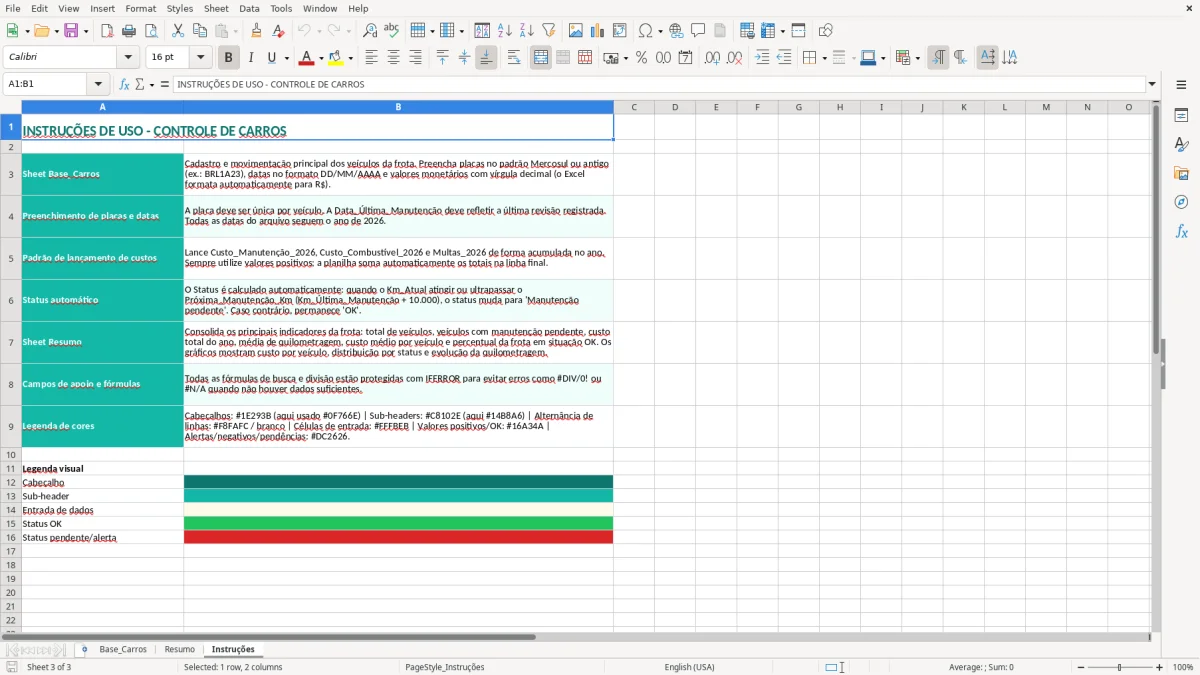Click Export as PDF icon
The height and width of the screenshot is (675, 1200).
tap(107, 31)
